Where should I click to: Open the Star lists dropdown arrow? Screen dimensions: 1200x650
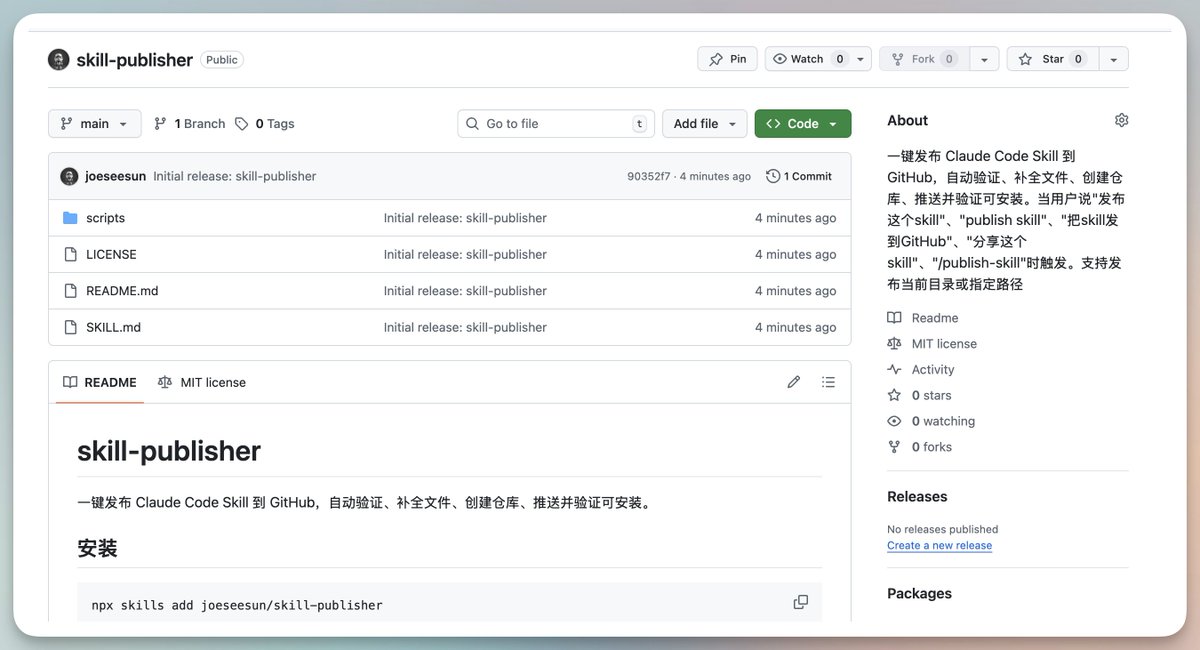click(x=1114, y=59)
